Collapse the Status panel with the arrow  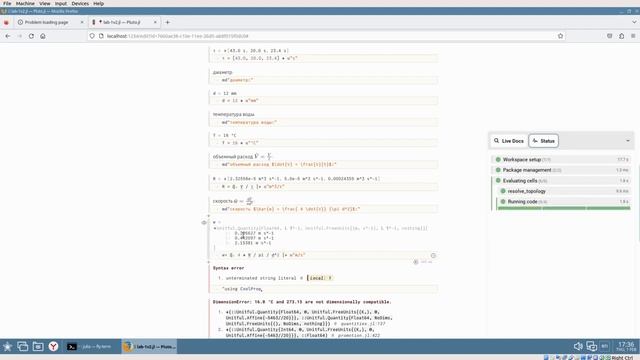[x=628, y=141]
